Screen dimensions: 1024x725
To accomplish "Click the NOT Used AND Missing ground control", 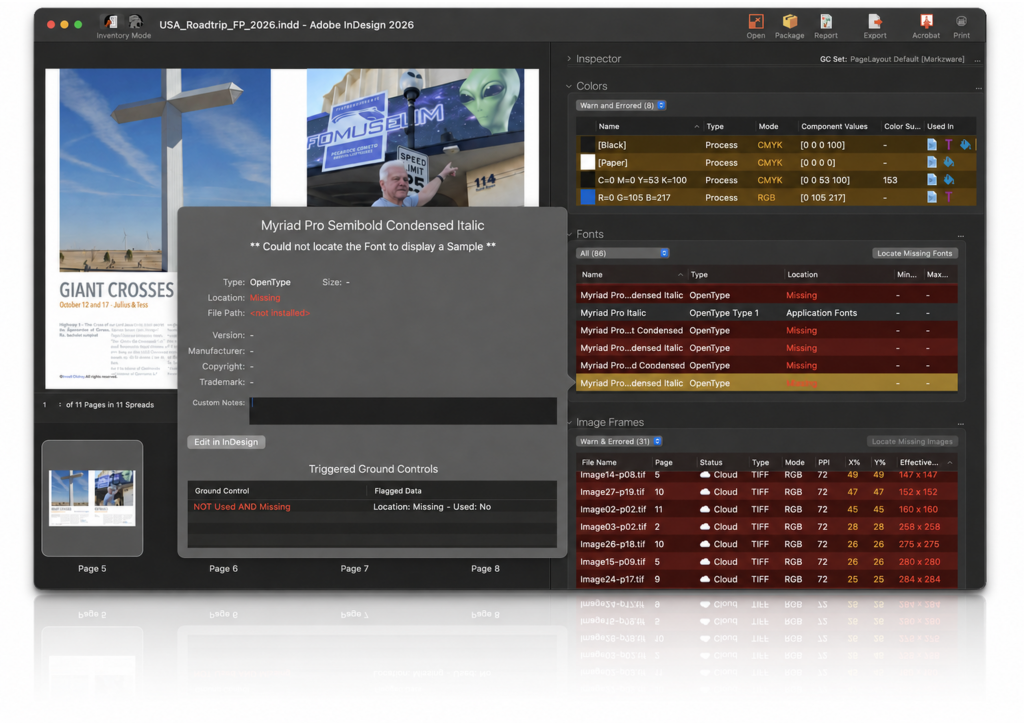I will pos(242,507).
